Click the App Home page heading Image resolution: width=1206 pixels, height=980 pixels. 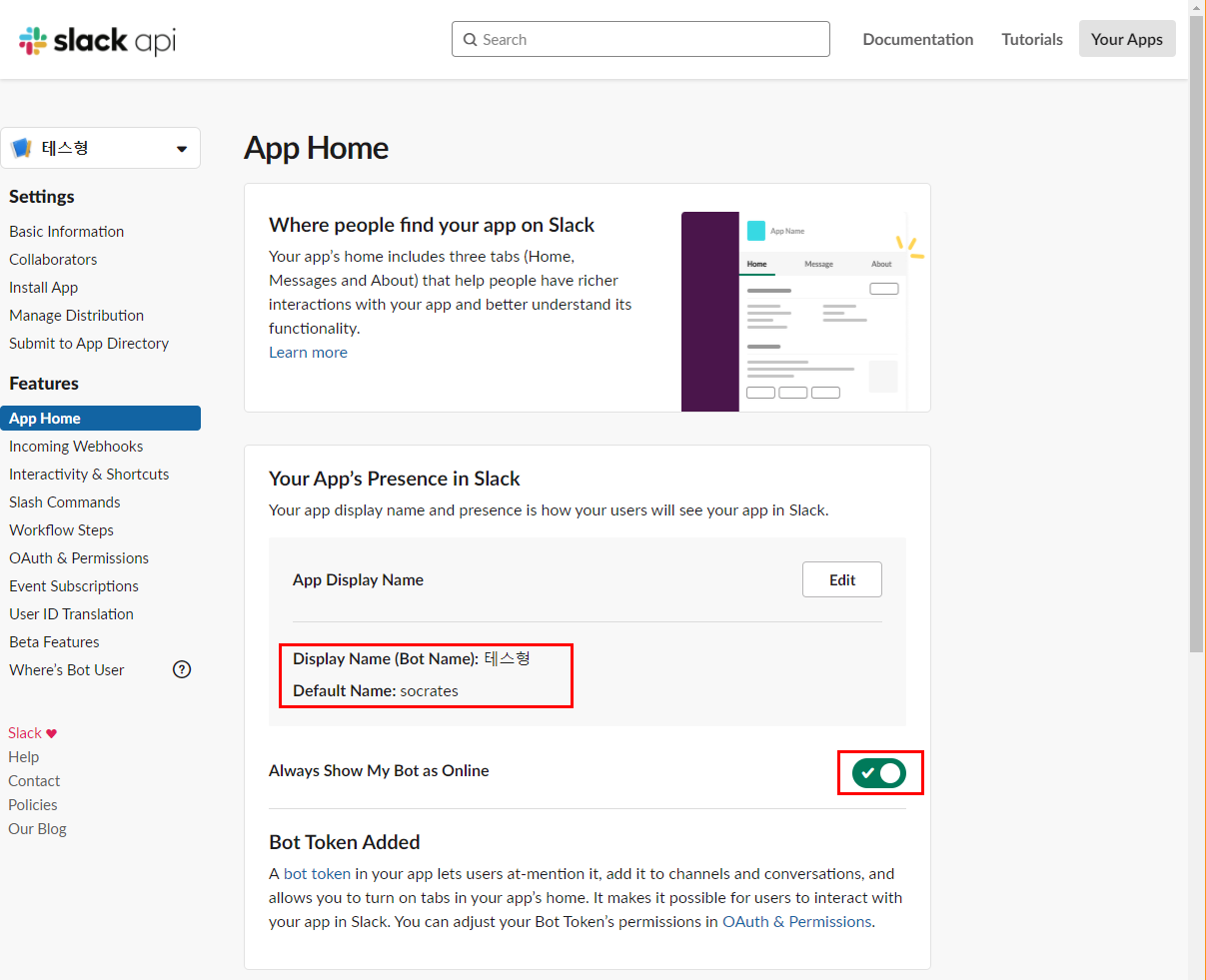tap(316, 148)
